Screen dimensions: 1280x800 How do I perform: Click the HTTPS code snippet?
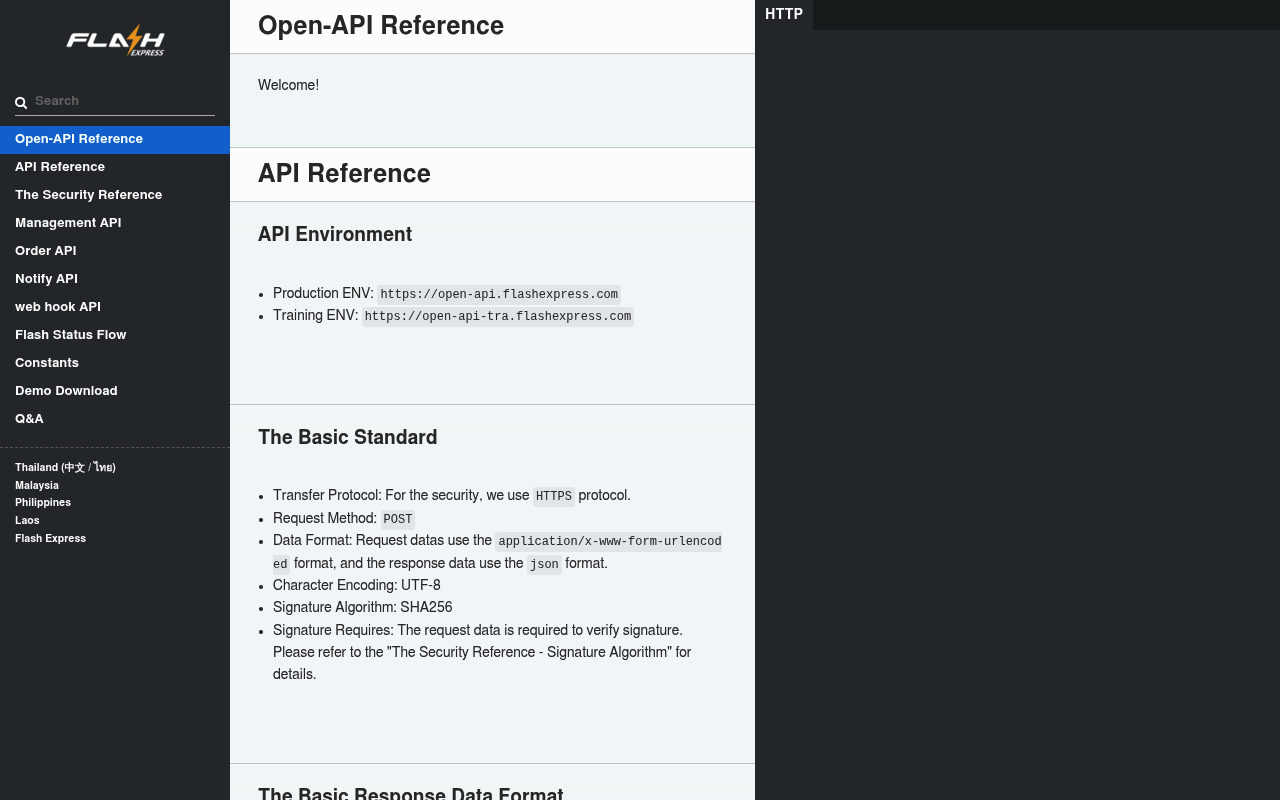point(554,496)
